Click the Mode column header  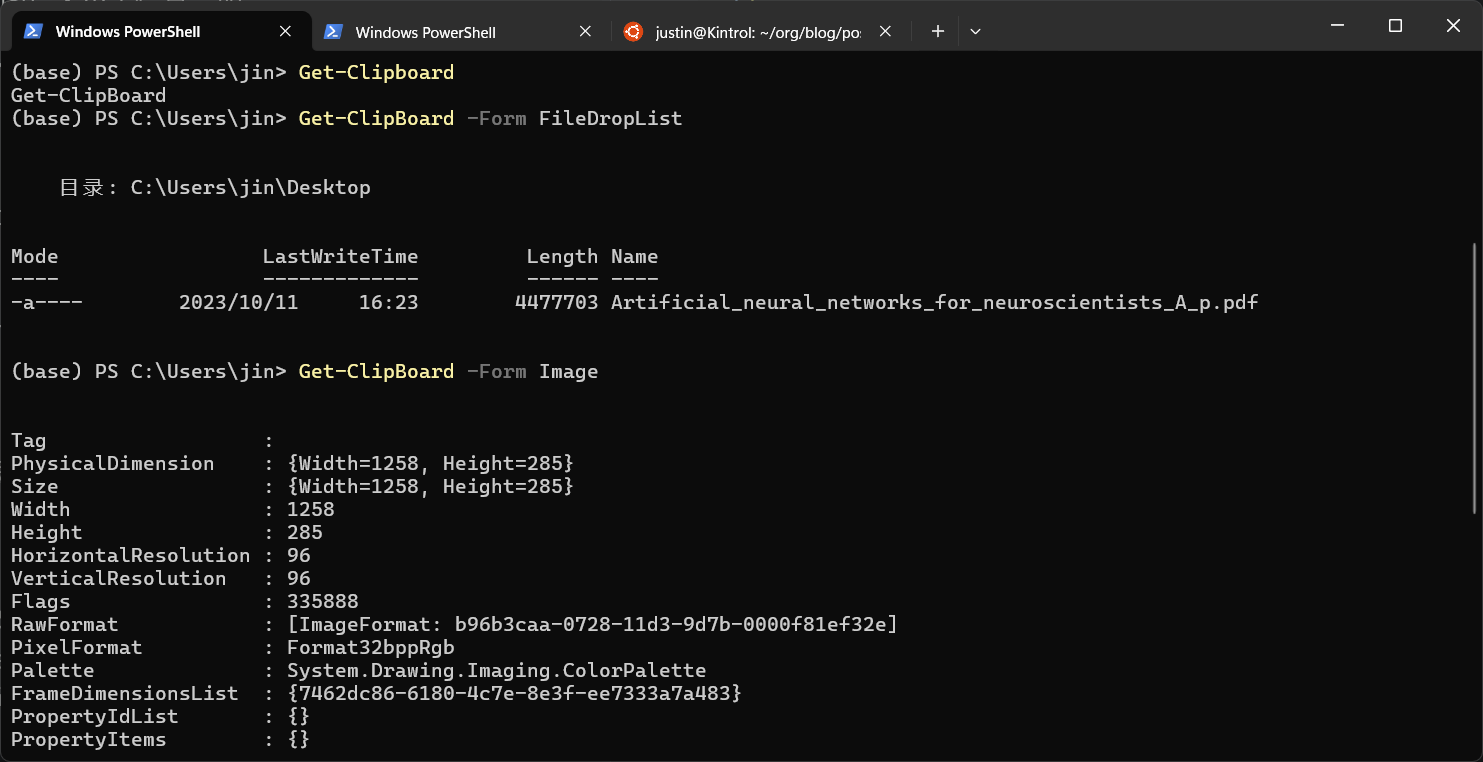(x=34, y=257)
